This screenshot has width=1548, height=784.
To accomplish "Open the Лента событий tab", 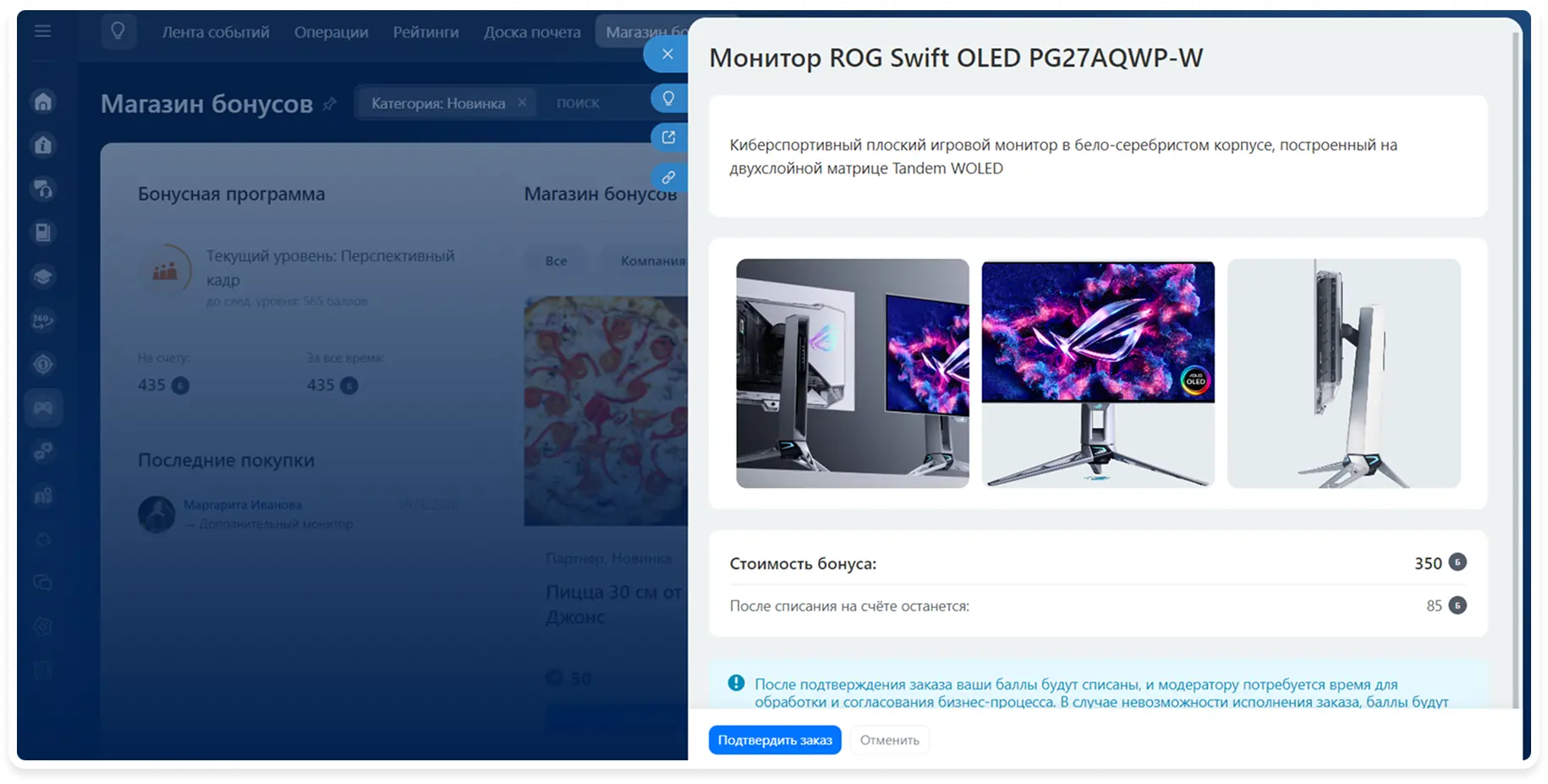I will 216,32.
